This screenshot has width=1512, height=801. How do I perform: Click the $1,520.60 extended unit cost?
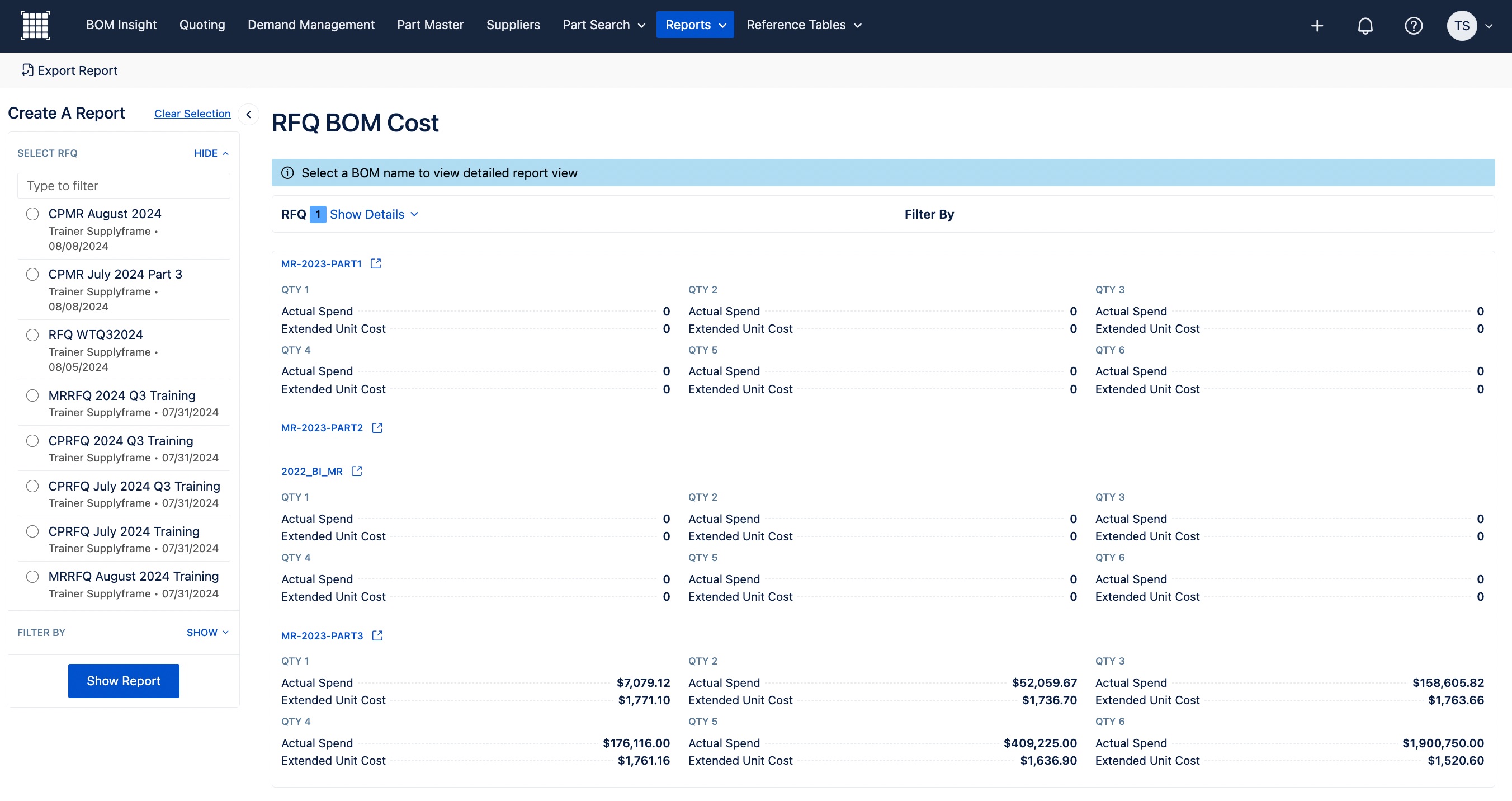[x=1456, y=761]
